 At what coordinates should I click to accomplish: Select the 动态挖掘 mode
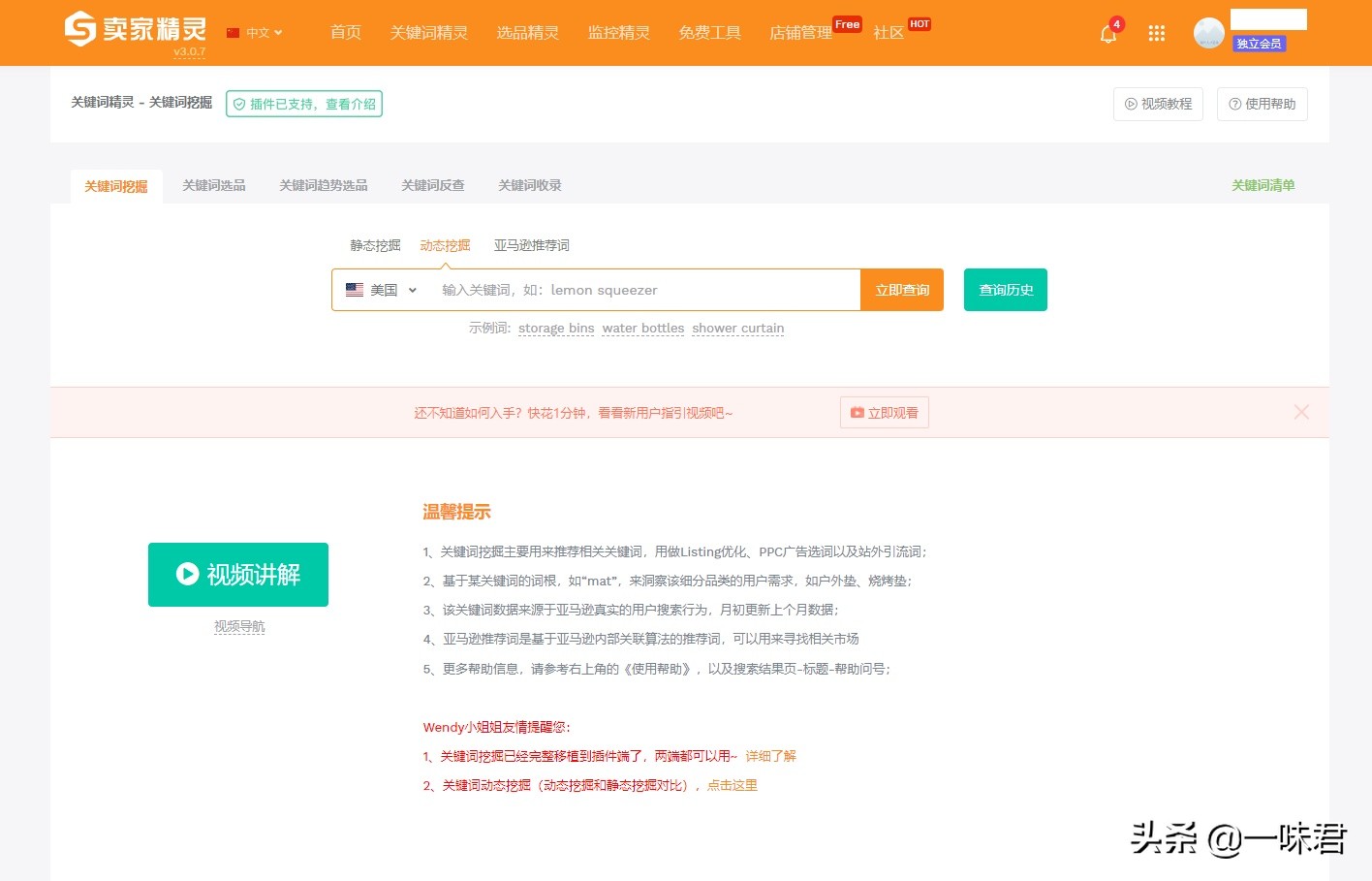tap(445, 245)
